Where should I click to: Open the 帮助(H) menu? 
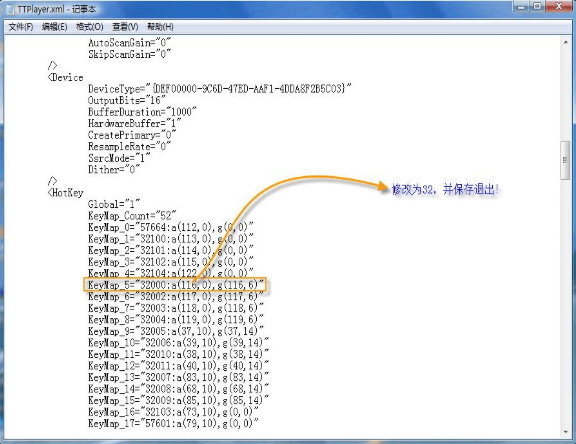160,27
